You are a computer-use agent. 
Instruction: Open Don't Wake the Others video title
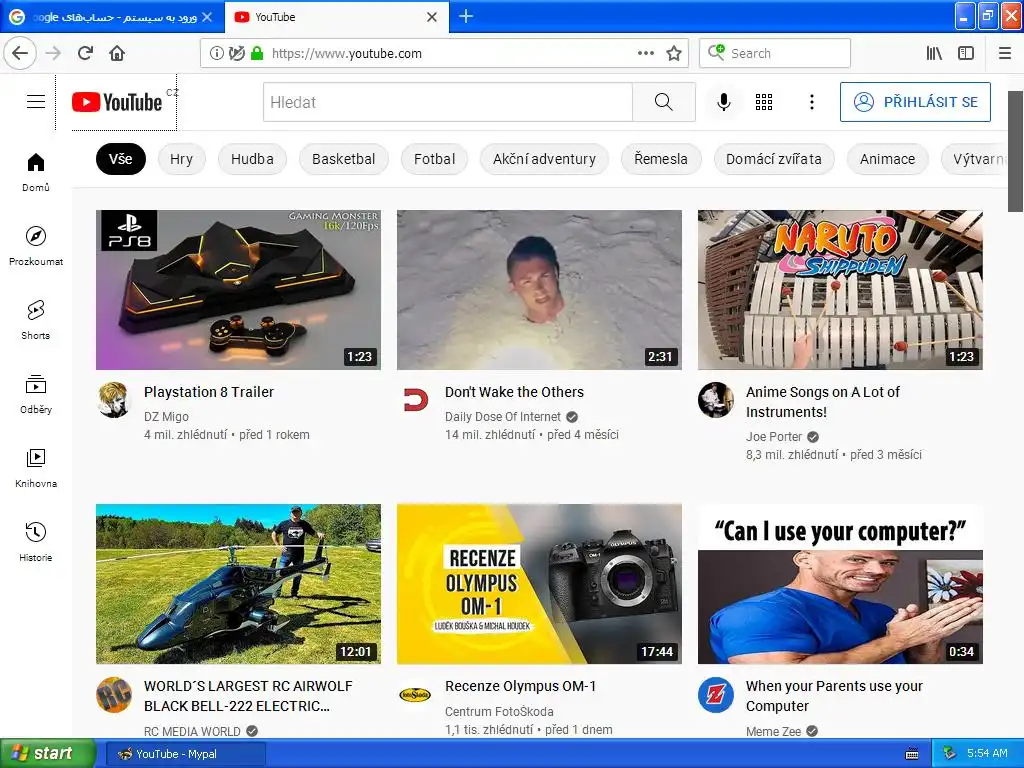(515, 392)
